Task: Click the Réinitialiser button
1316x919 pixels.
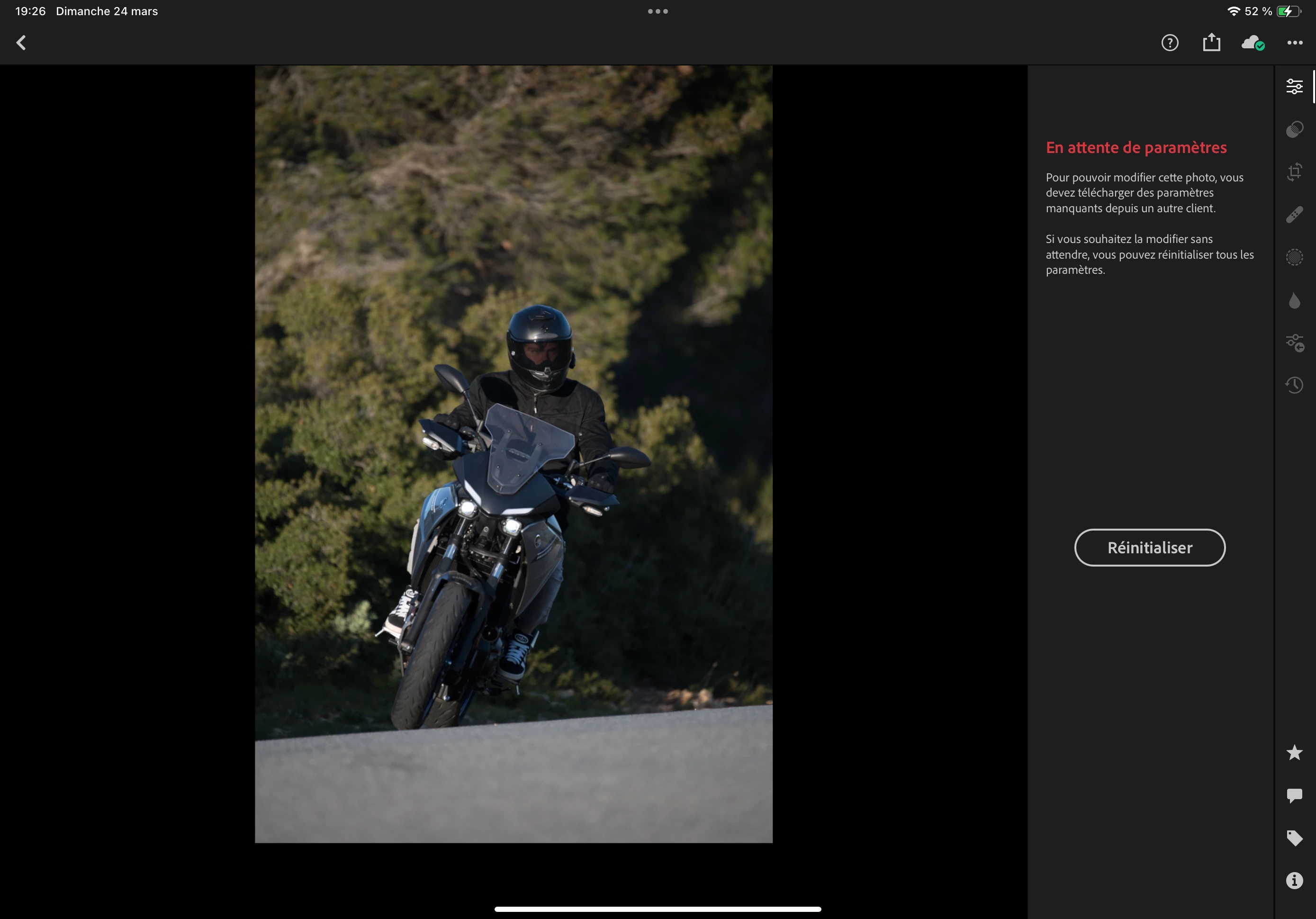Action: (x=1149, y=548)
